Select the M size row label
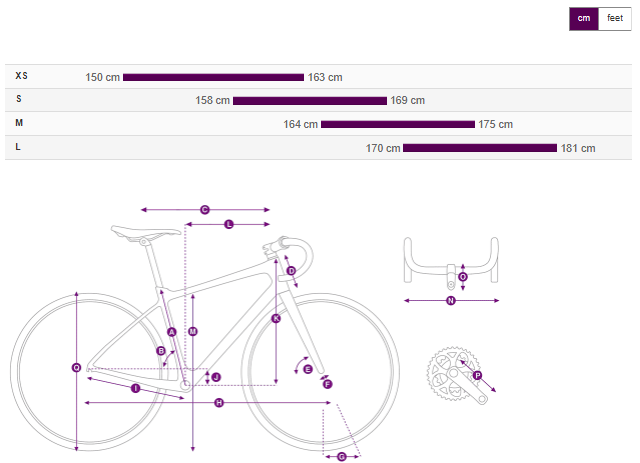This screenshot has width=640, height=463. (x=19, y=123)
